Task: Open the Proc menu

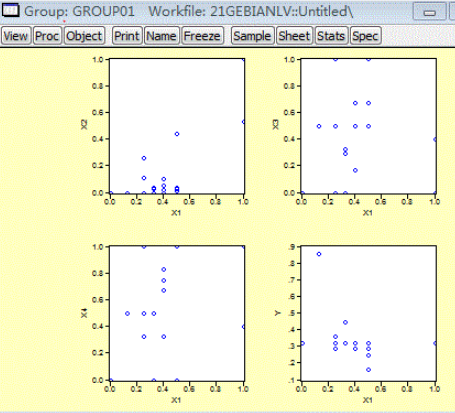Action: click(x=47, y=36)
